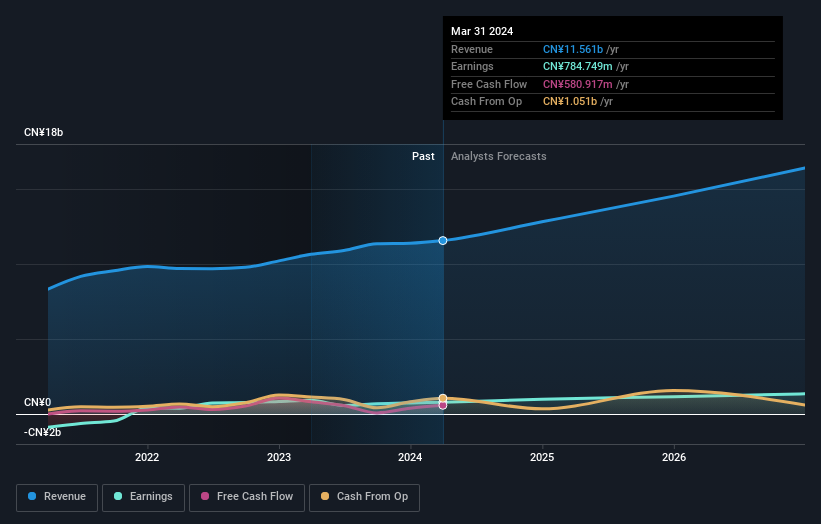This screenshot has width=821, height=524.
Task: Click the 2025 x-axis label
Action: tap(542, 458)
